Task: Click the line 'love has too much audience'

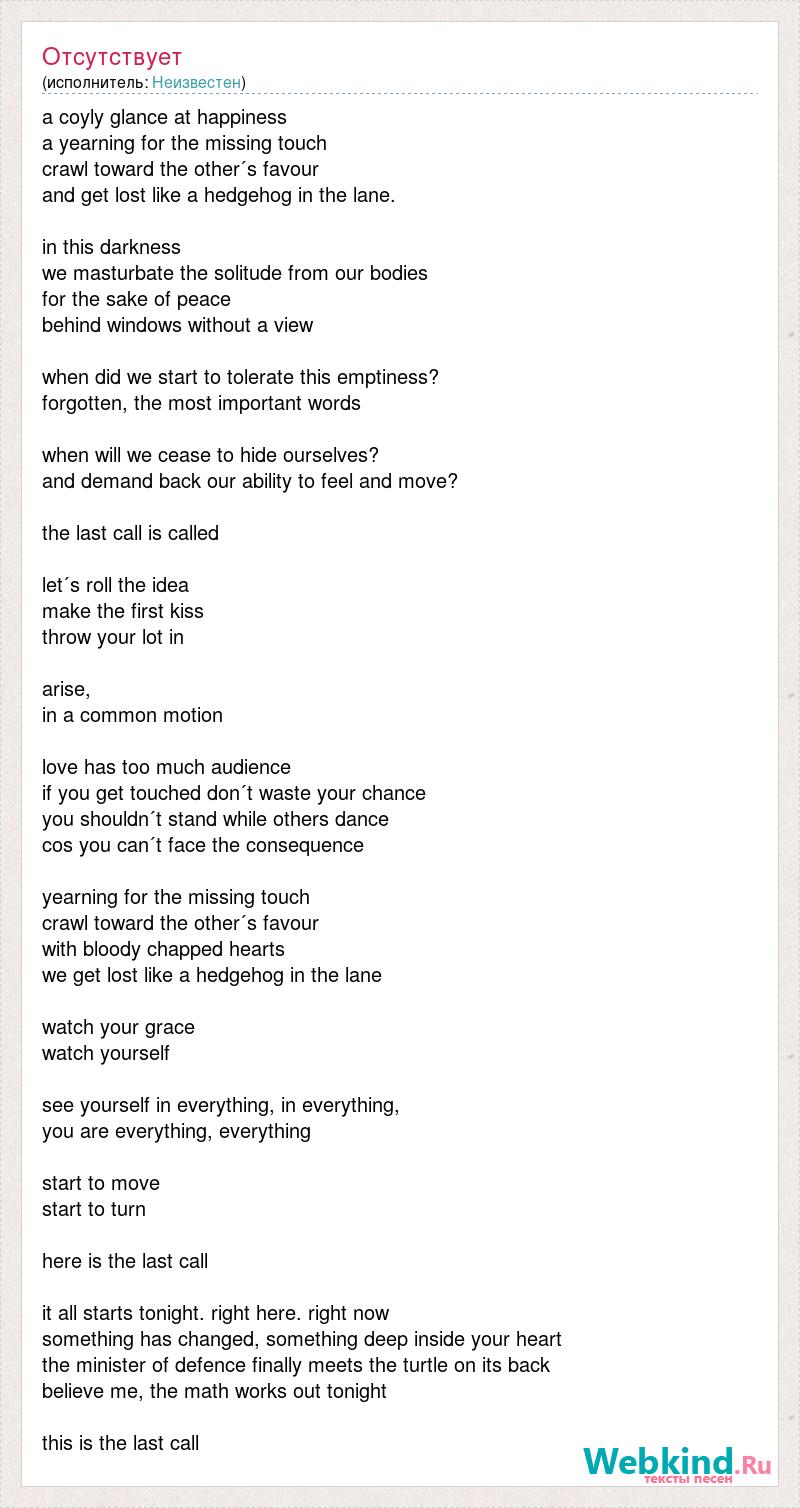Action: (x=166, y=767)
